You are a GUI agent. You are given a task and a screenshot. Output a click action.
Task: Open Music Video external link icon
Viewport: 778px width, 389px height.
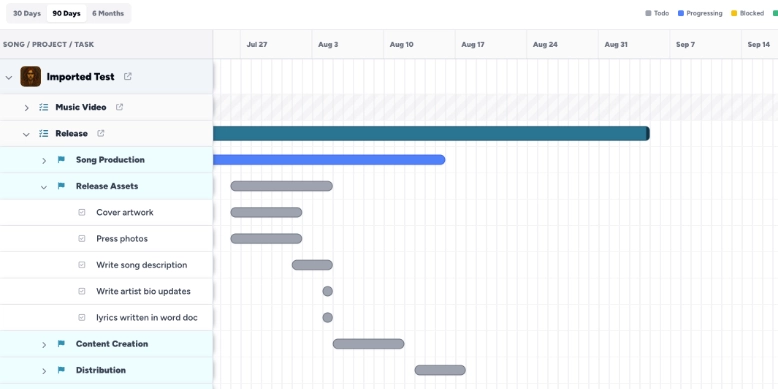(x=119, y=107)
